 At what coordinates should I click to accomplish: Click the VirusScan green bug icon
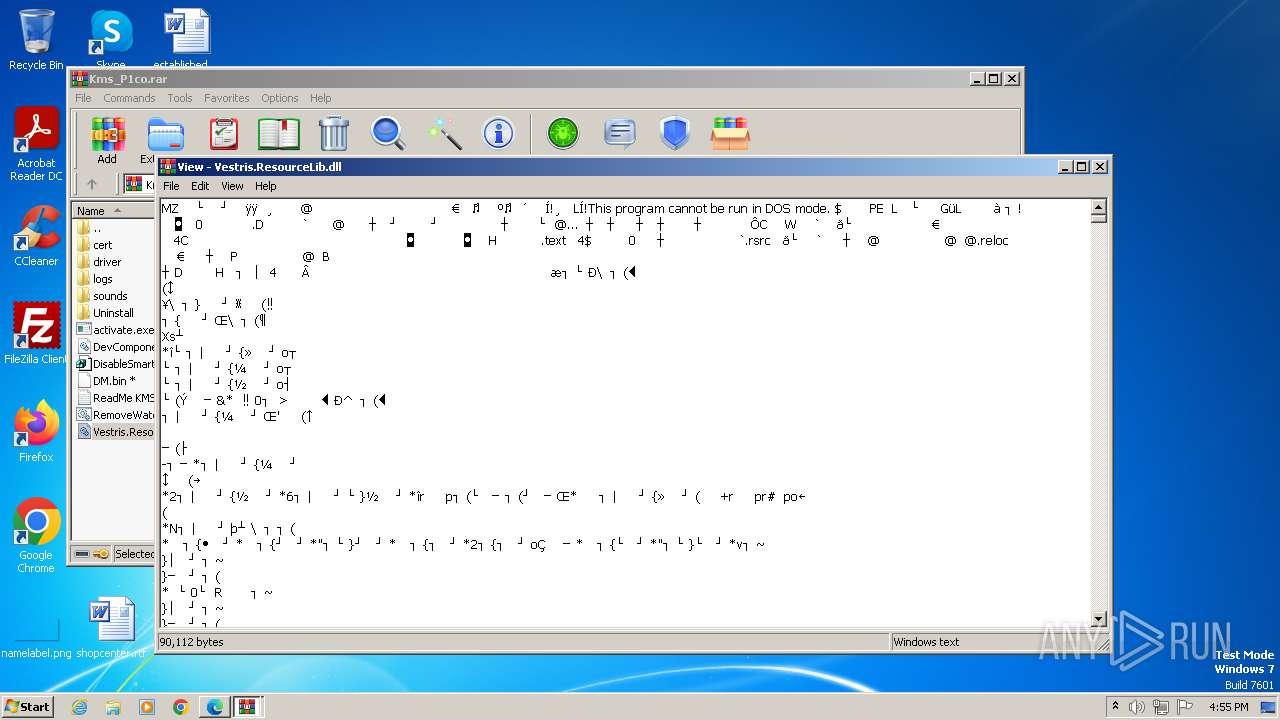tap(563, 133)
